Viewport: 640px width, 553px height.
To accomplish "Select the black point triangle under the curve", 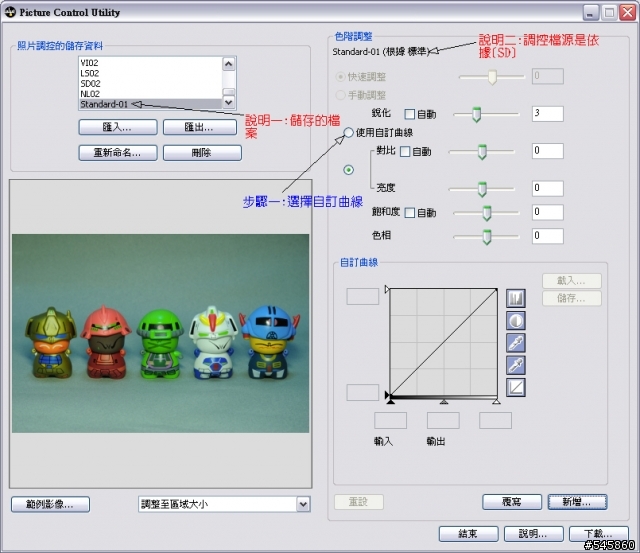I will [391, 402].
